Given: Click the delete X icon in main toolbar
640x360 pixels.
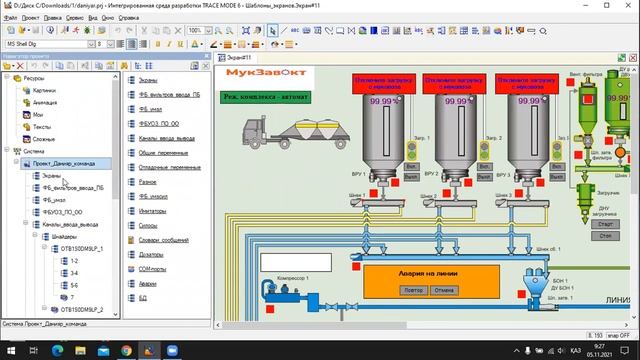Looking at the screenshot, I should coord(178,31).
